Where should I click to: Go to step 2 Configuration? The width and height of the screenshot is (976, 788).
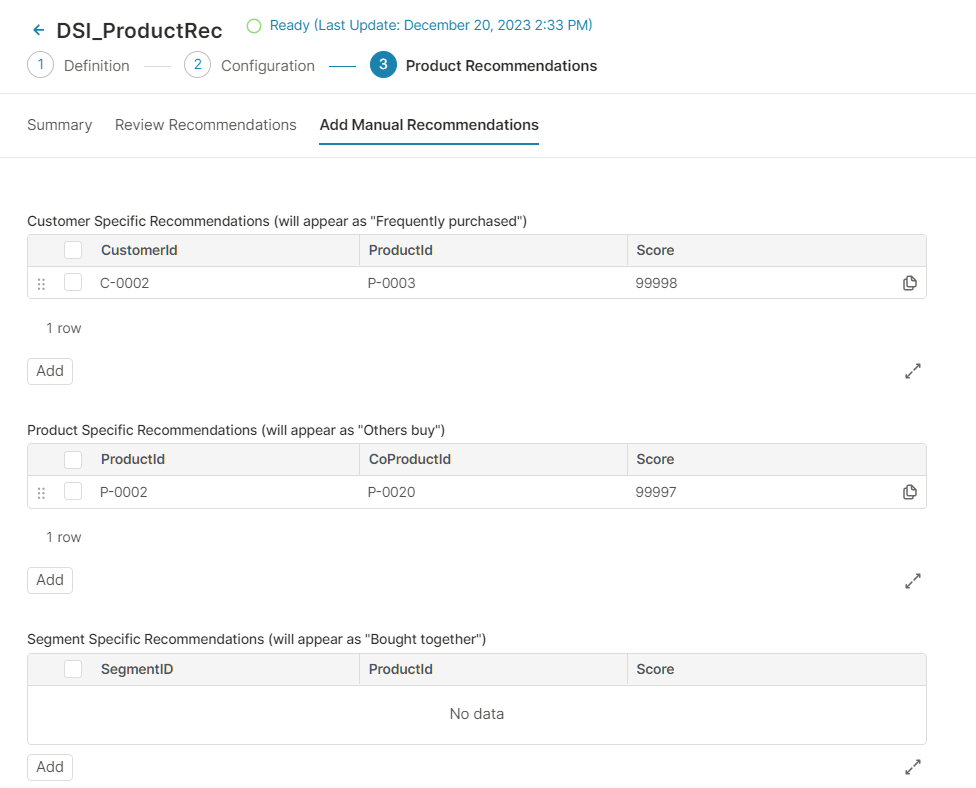250,66
